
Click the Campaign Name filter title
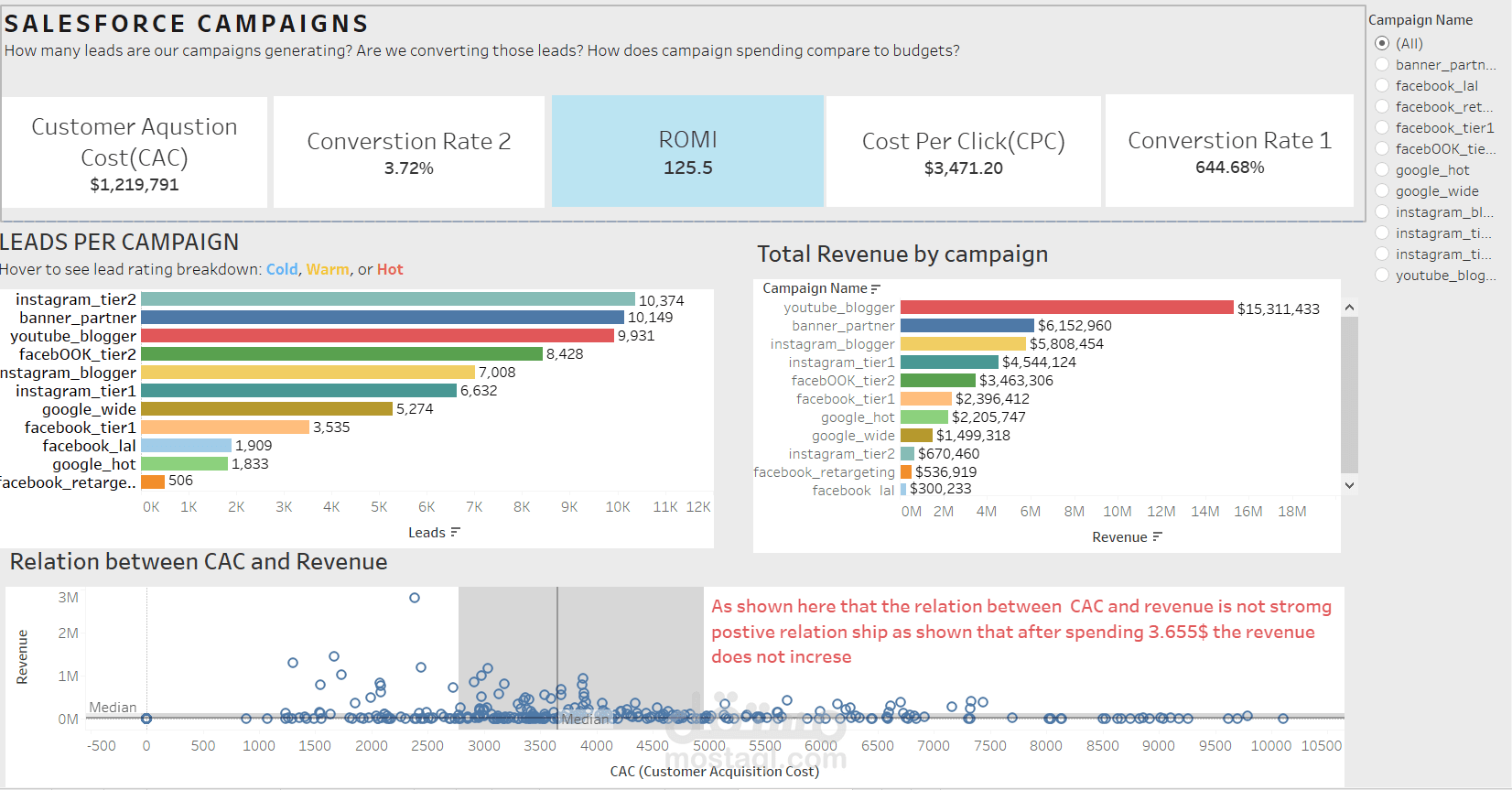(1420, 20)
